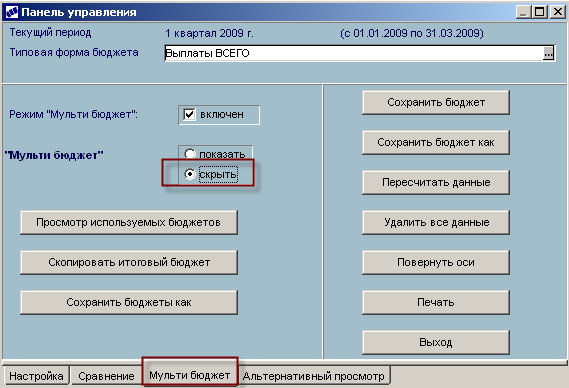Screen dimensions: 569x388
Task: Maximize the Панель управления window
Action: coord(540,12)
